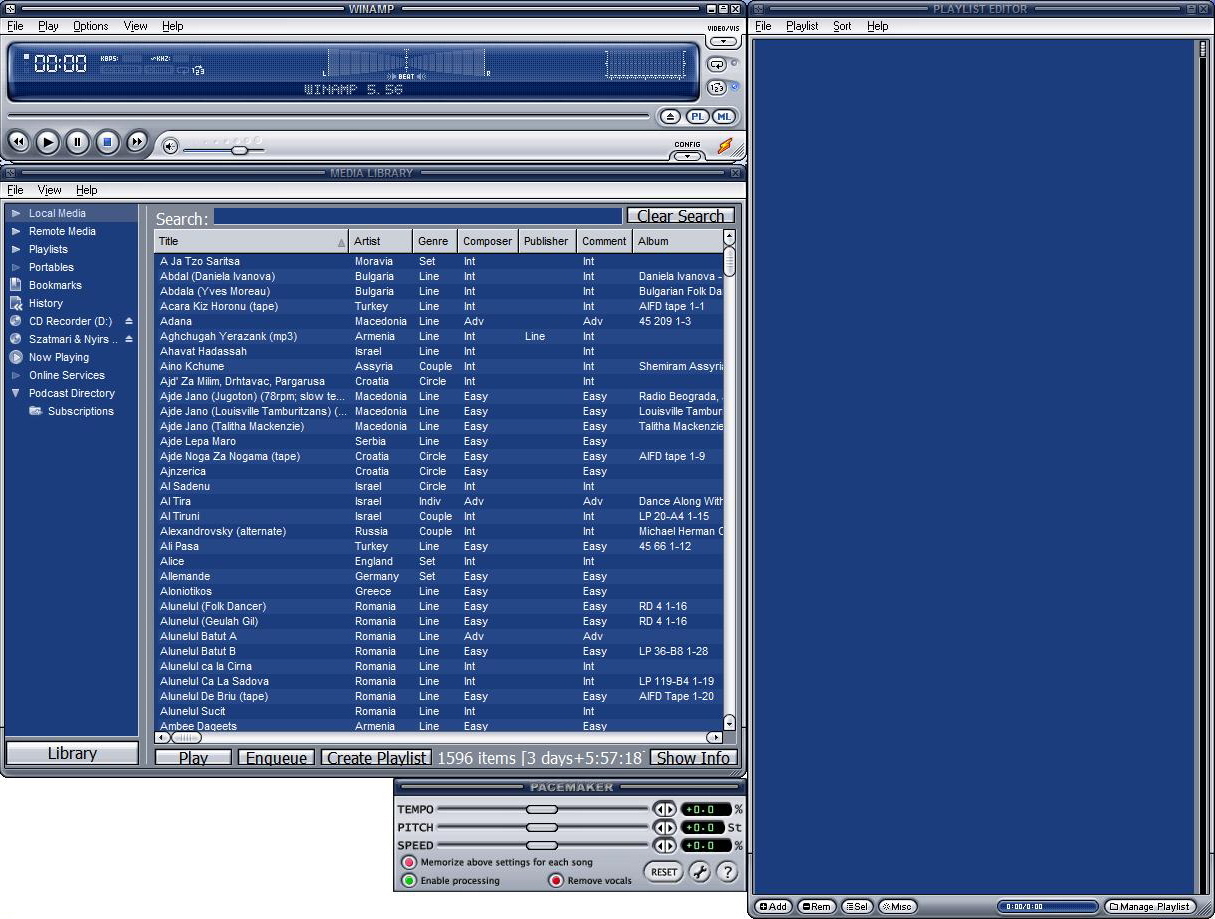Click the Tempo slider in Pacemaker
The image size is (1215, 919).
click(540, 809)
